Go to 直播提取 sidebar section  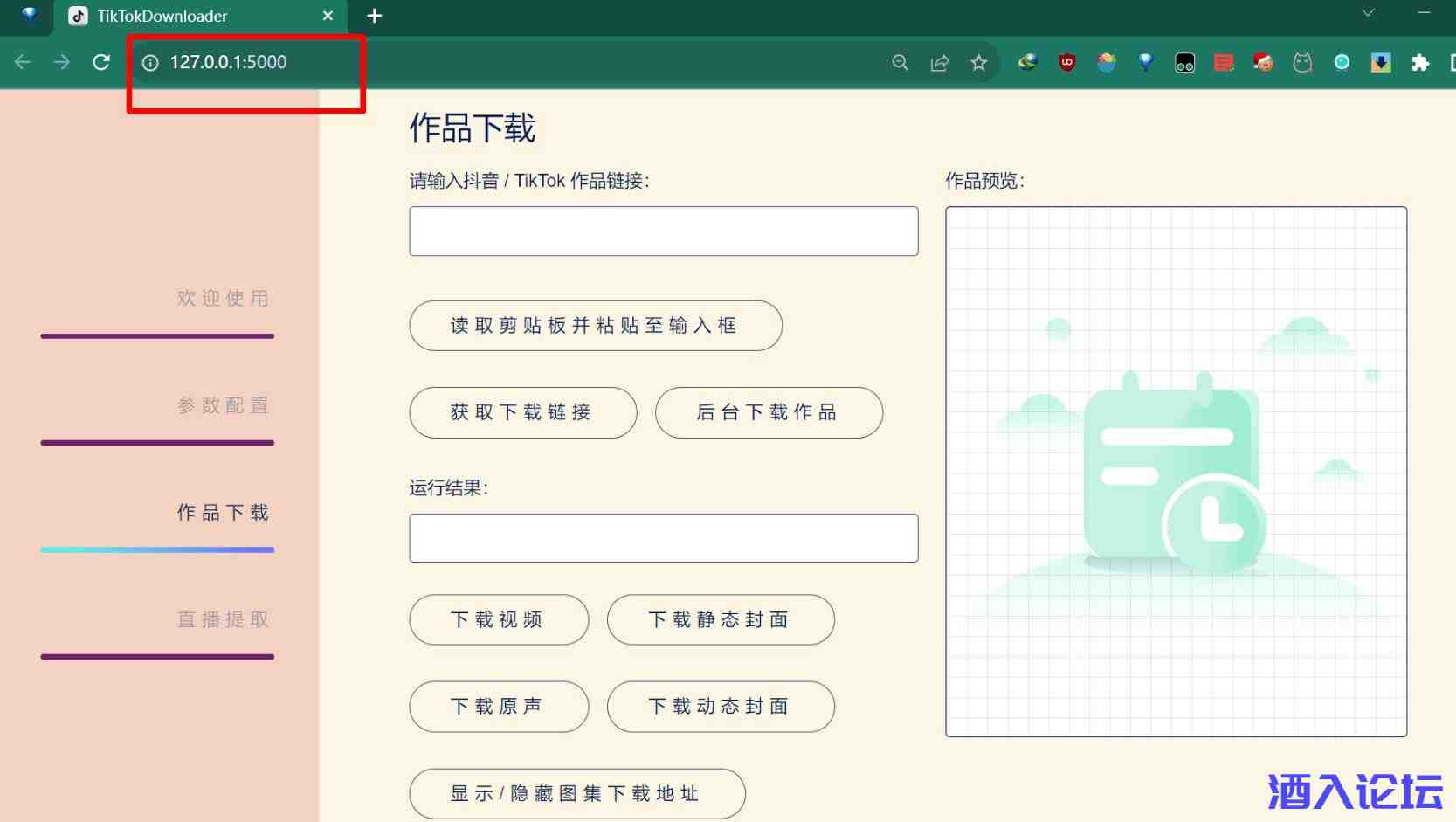(x=223, y=620)
